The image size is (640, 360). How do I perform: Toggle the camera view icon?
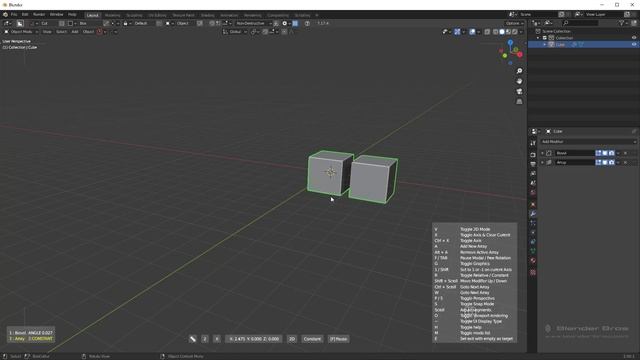[x=519, y=91]
